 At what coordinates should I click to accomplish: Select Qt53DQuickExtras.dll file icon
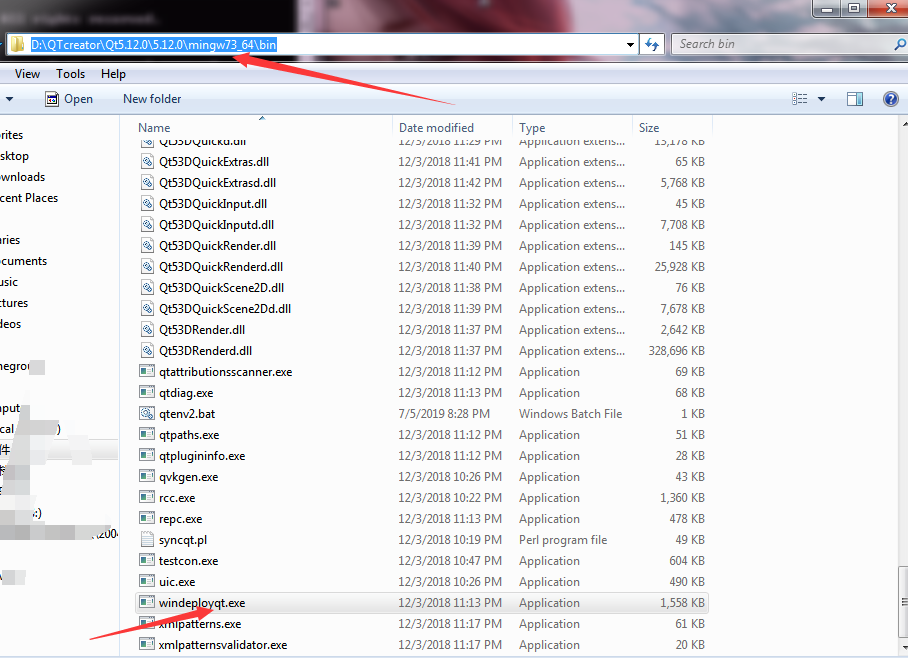148,162
